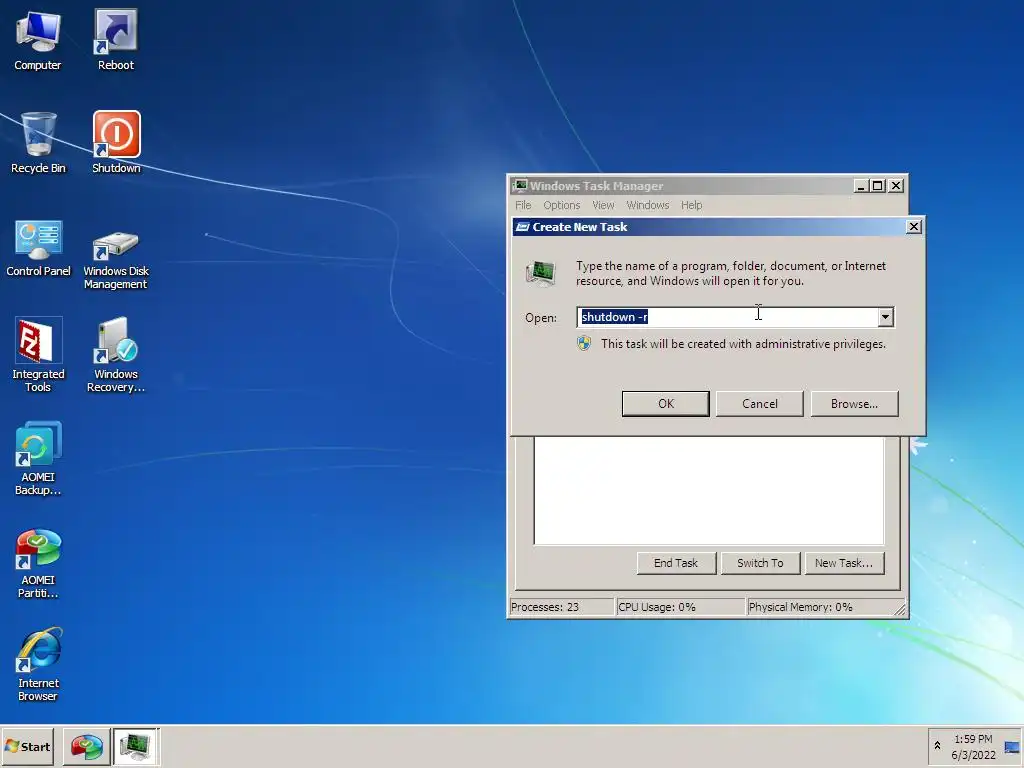Click End Task in Task Manager
Screen dimensions: 1024x768
pos(676,563)
